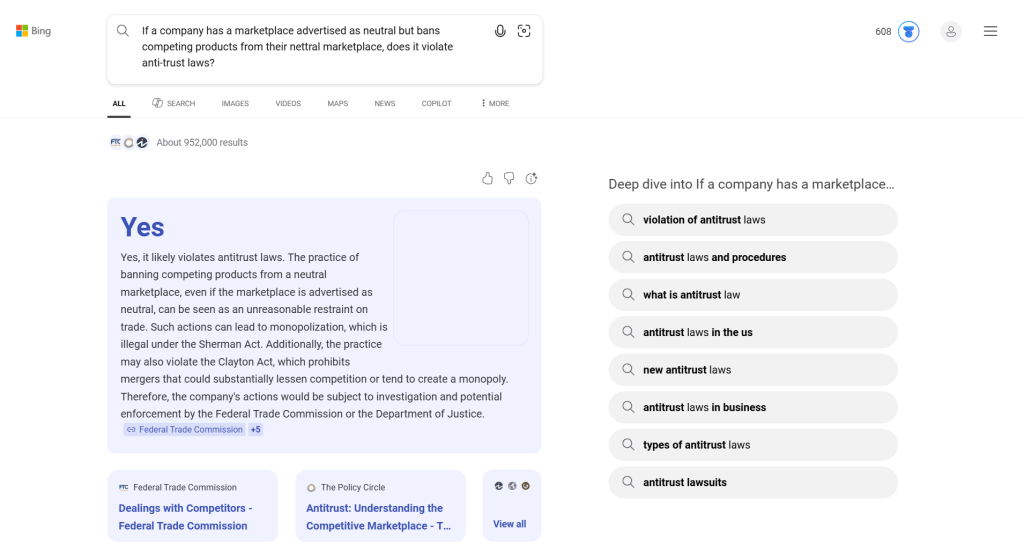Give thumbs up to the answer

point(487,178)
